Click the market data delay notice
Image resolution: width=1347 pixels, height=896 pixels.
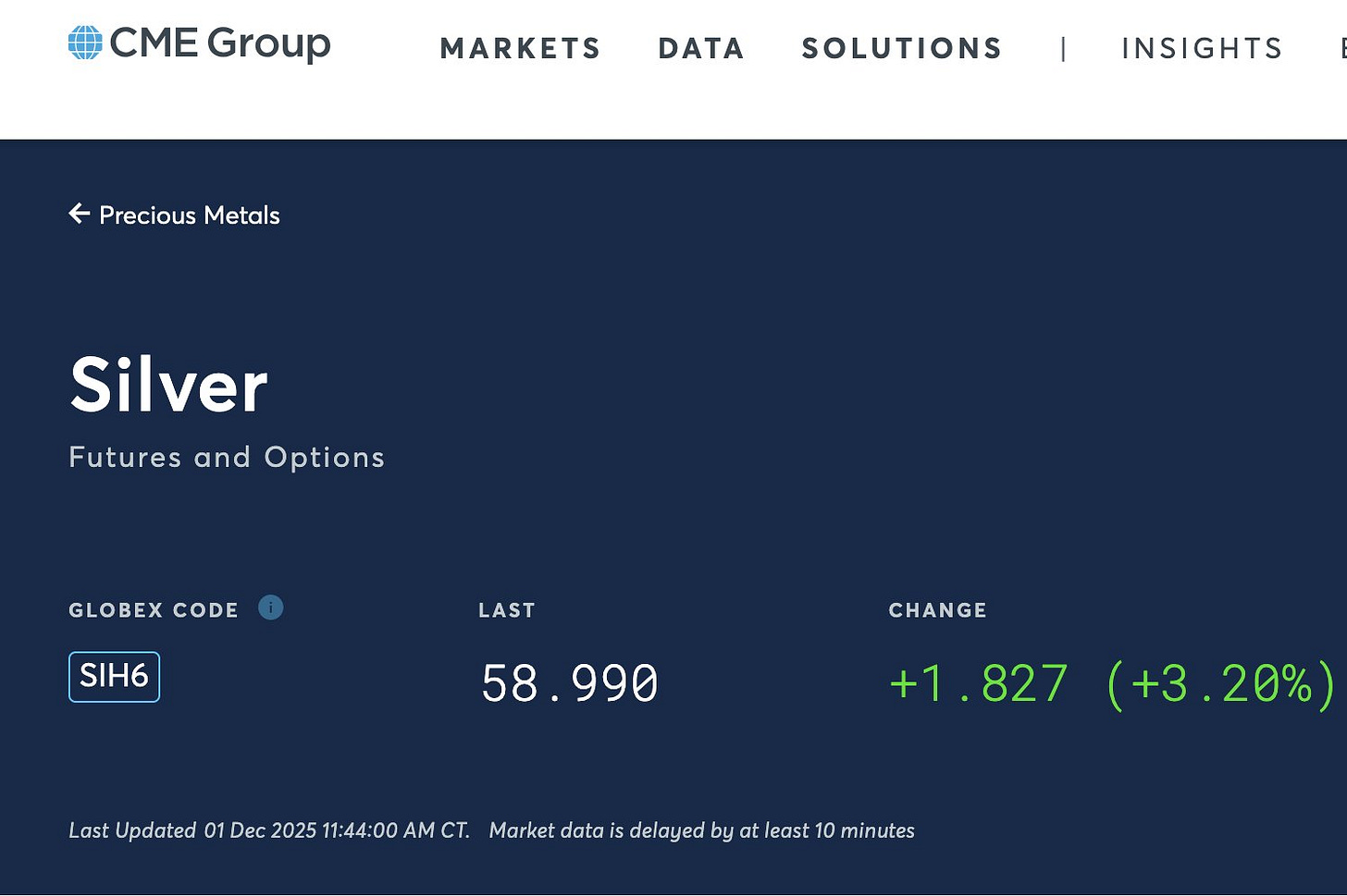pyautogui.click(x=701, y=830)
